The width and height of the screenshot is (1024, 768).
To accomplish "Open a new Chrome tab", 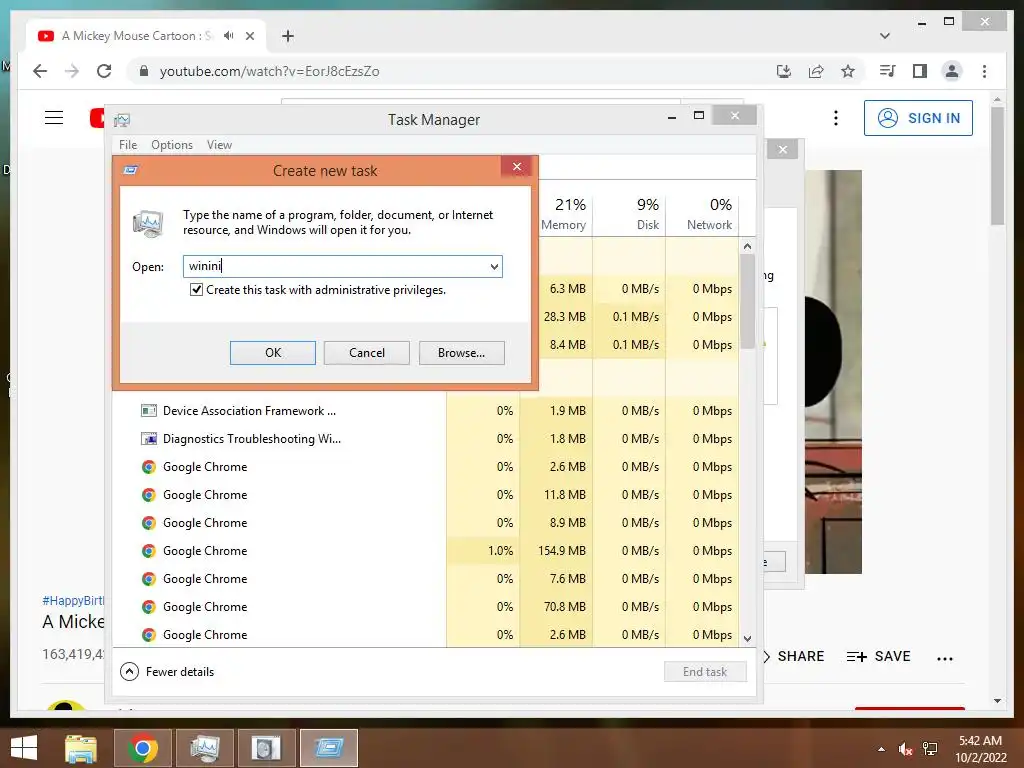I will [x=288, y=36].
